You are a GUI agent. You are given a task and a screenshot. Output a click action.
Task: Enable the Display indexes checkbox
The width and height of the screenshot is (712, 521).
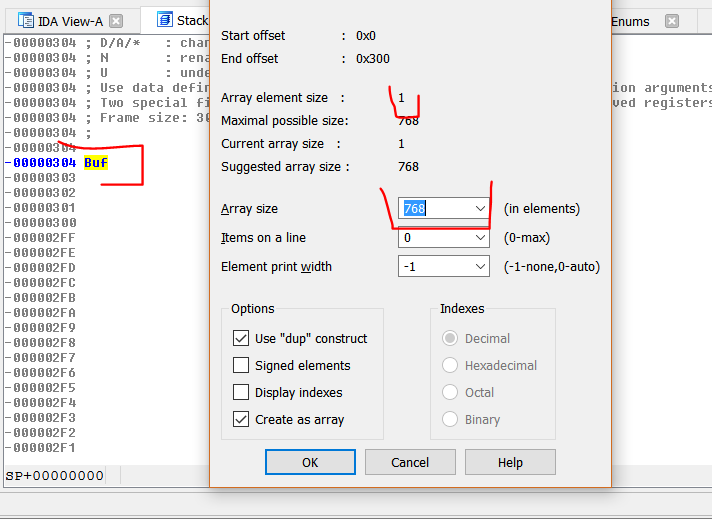241,393
